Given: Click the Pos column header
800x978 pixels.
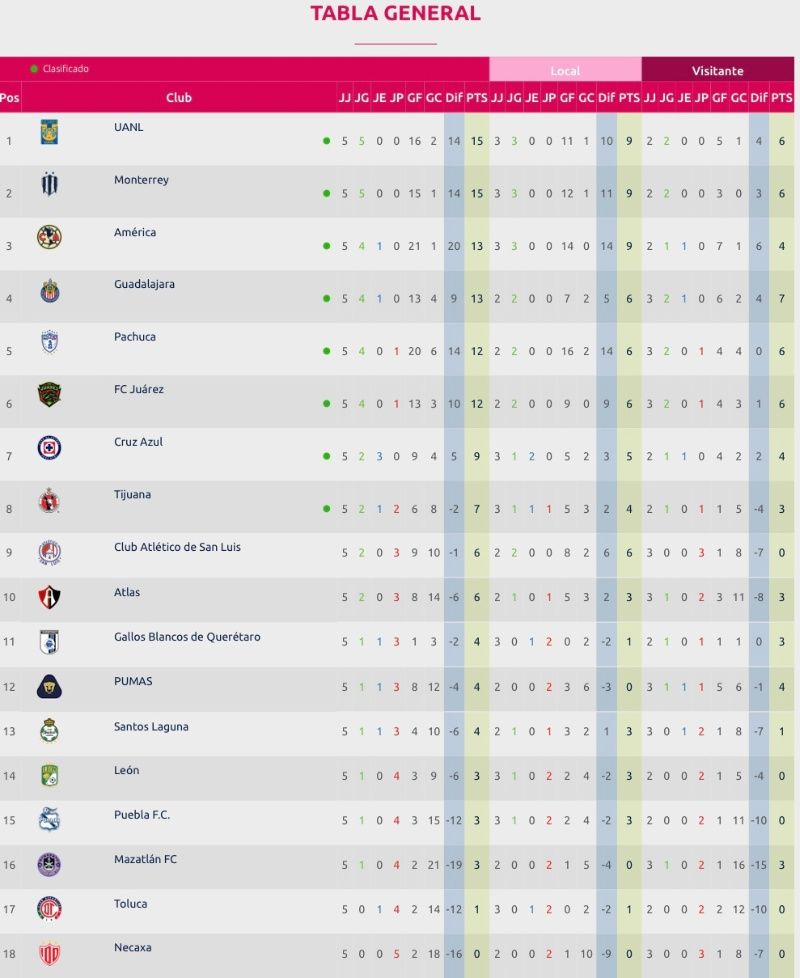Looking at the screenshot, I should pos(10,98).
